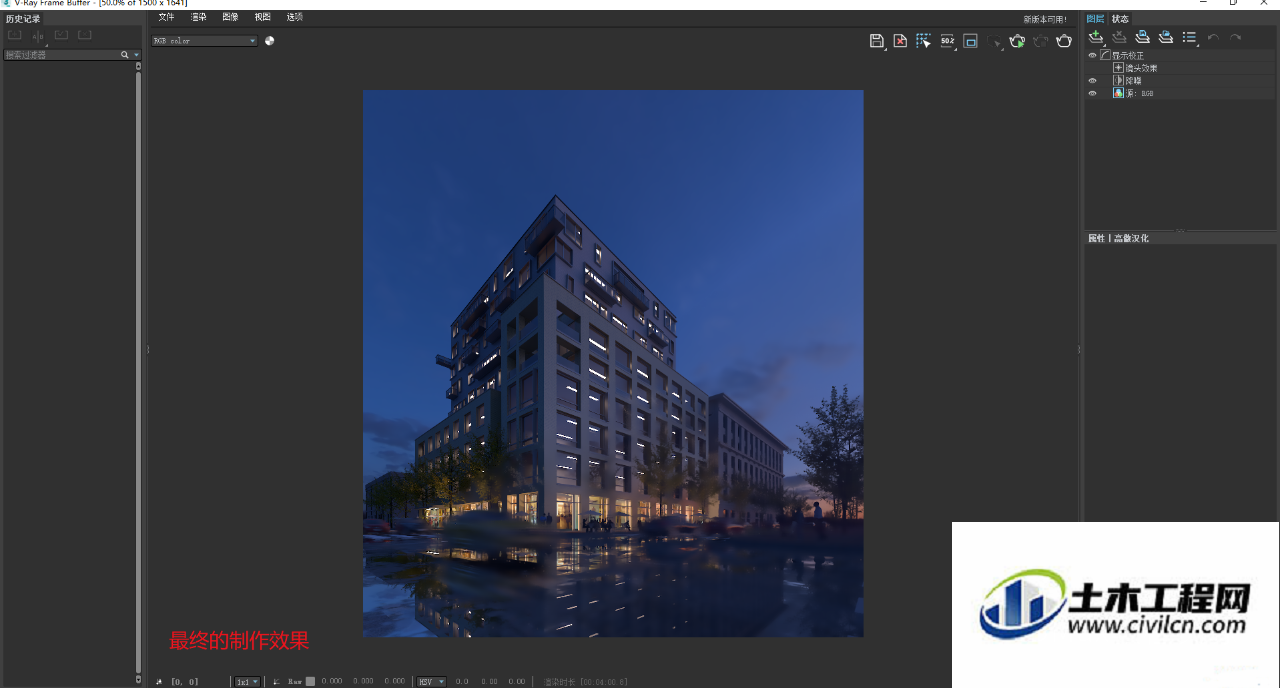This screenshot has height=688, width=1280.
Task: Click the RGB source layer icon
Action: pos(1119,93)
